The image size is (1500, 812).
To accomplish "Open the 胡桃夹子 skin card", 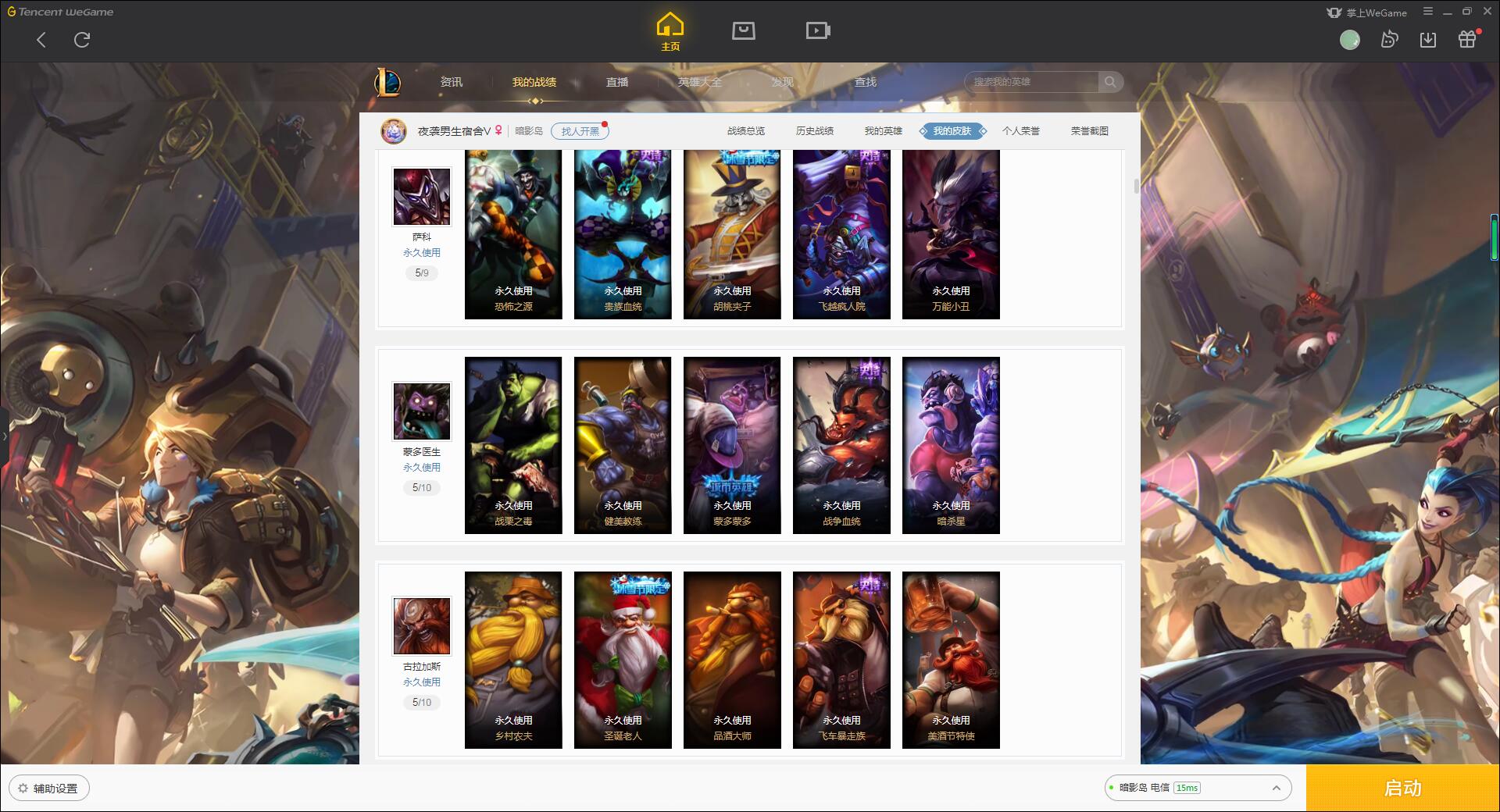I will pos(732,234).
